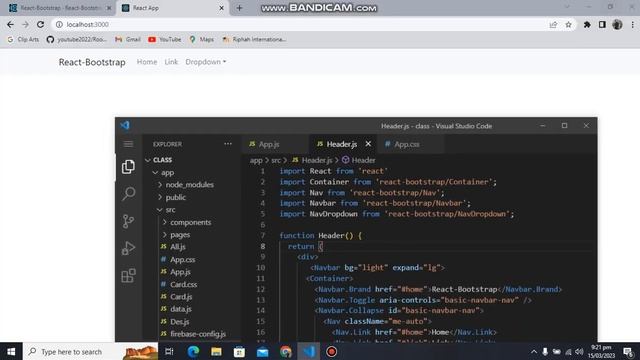Open Task View on taskbar
Screen dimensions: 640x360
tap(169, 351)
